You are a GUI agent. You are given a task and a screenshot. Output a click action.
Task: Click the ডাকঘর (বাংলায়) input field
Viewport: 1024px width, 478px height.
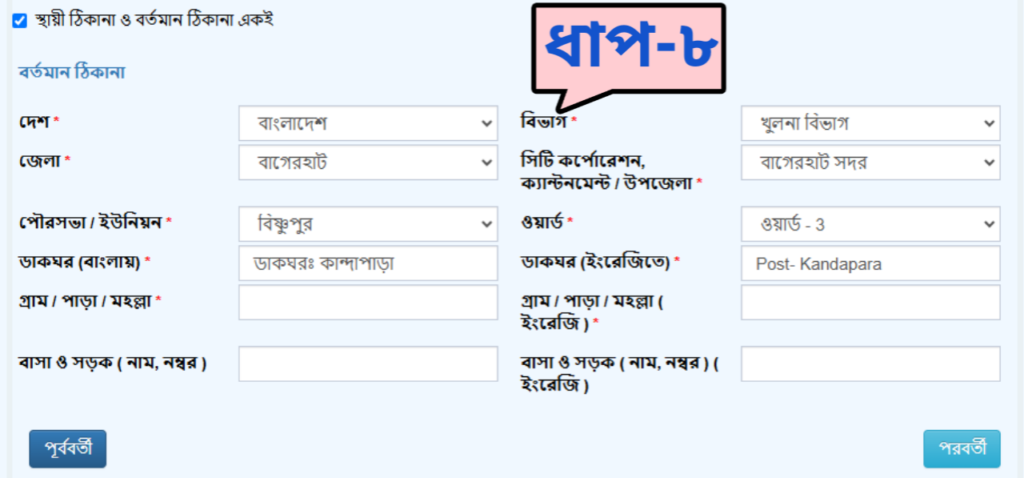click(x=368, y=263)
